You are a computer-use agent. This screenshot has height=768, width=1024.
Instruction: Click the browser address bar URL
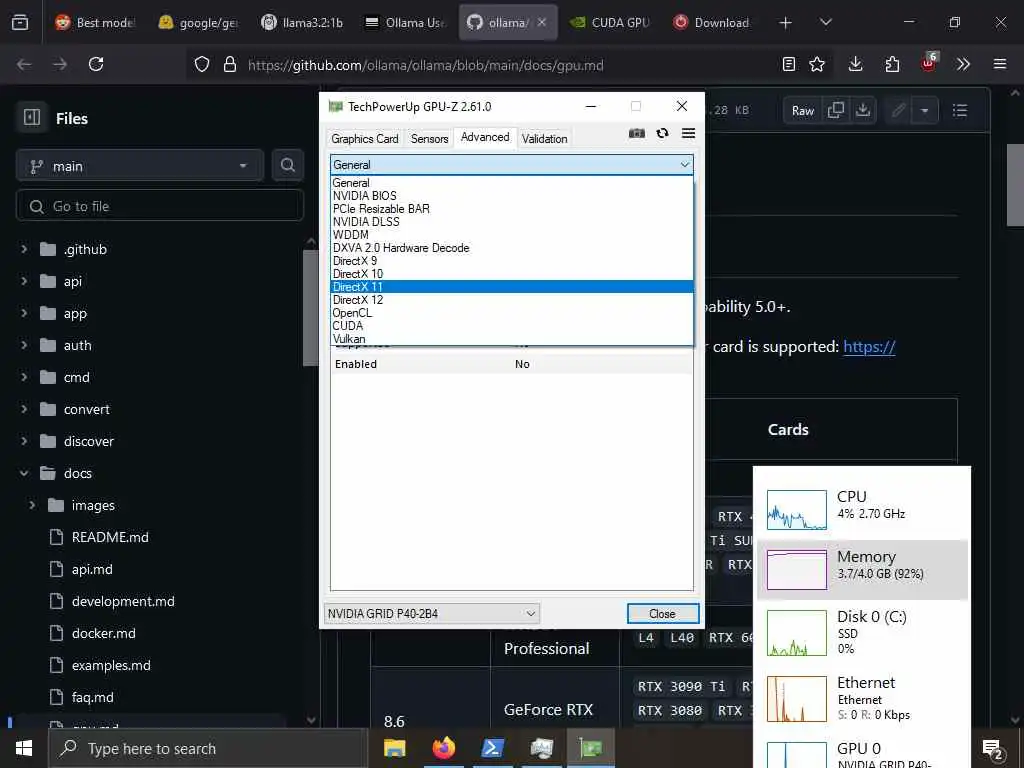click(x=425, y=65)
